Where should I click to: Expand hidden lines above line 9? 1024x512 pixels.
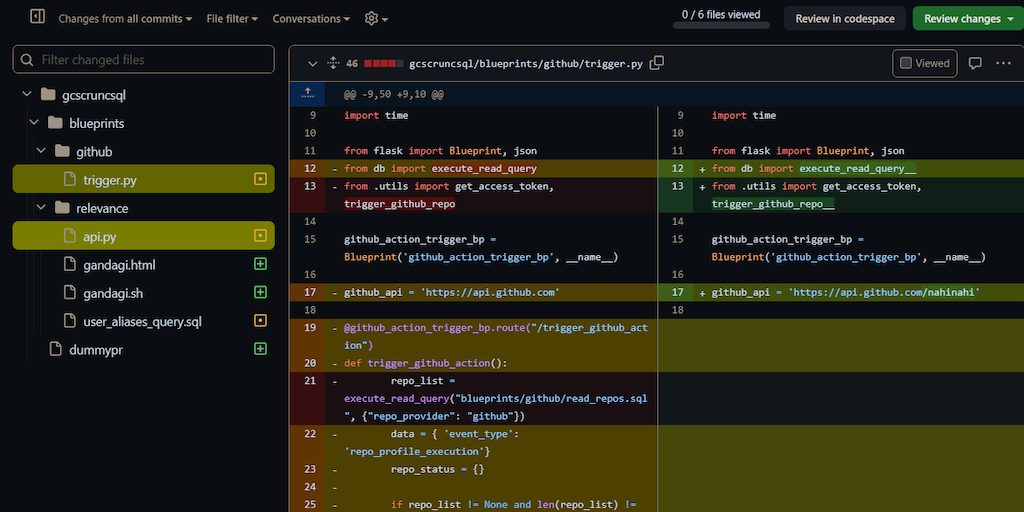[x=307, y=94]
